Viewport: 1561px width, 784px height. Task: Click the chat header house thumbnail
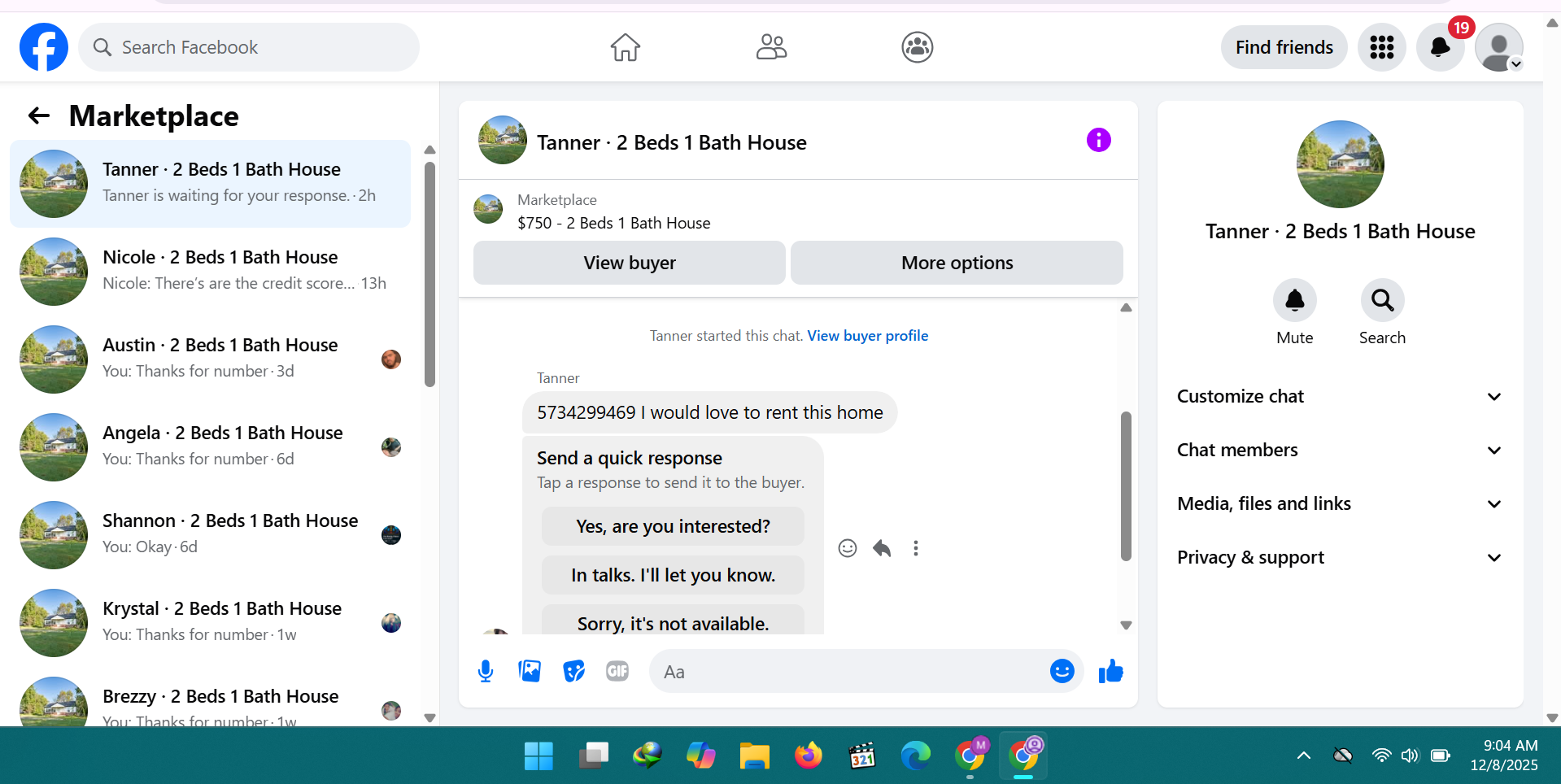coord(503,140)
